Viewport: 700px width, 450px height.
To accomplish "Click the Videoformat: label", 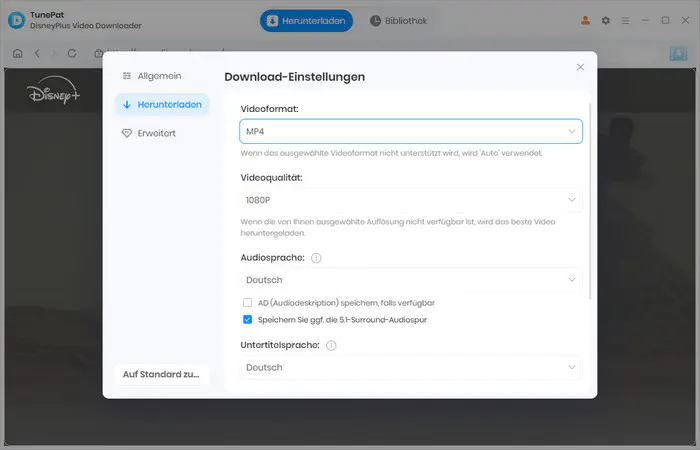I will click(x=269, y=109).
